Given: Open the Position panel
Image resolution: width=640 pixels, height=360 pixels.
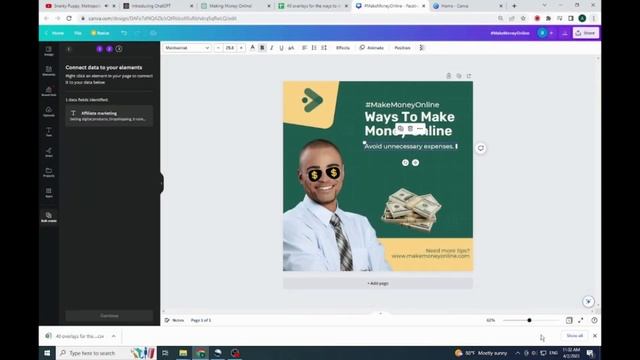Looking at the screenshot, I should pyautogui.click(x=402, y=48).
